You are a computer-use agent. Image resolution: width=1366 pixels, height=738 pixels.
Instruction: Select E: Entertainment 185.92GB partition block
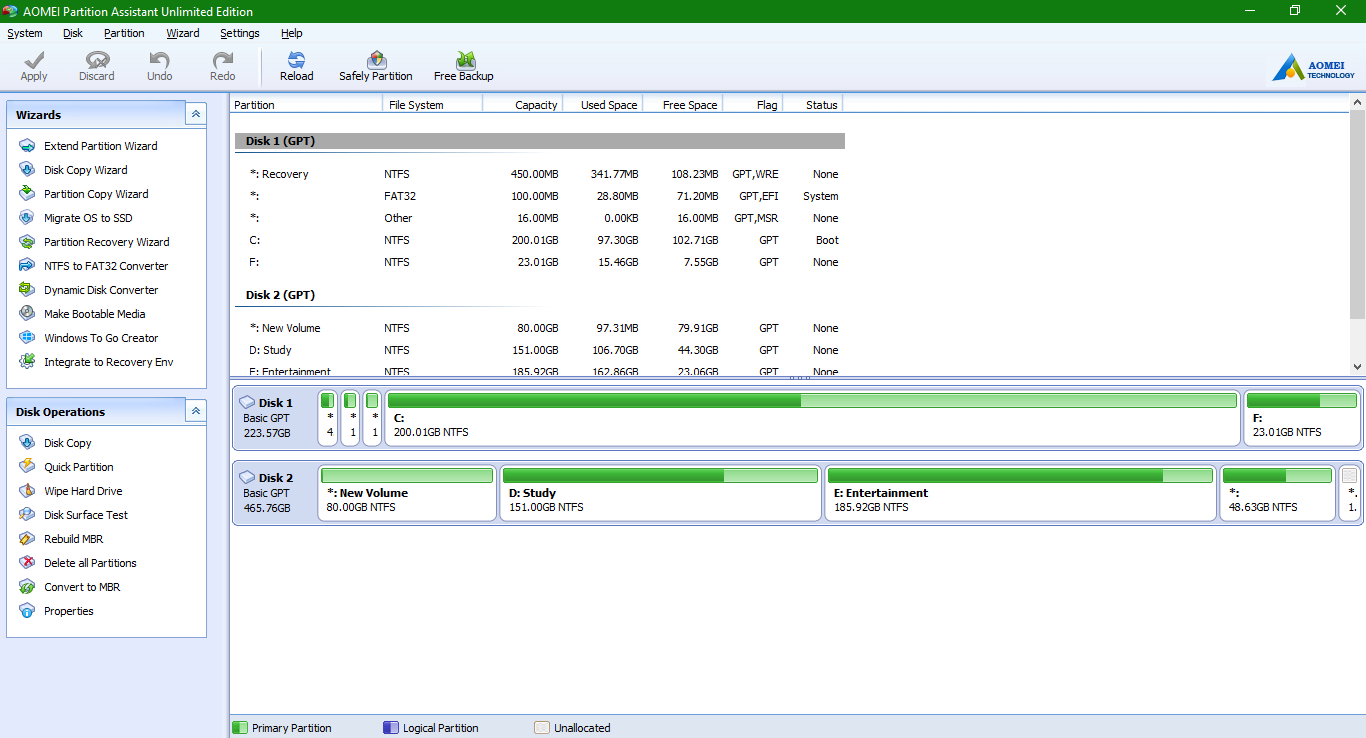pyautogui.click(x=1020, y=492)
